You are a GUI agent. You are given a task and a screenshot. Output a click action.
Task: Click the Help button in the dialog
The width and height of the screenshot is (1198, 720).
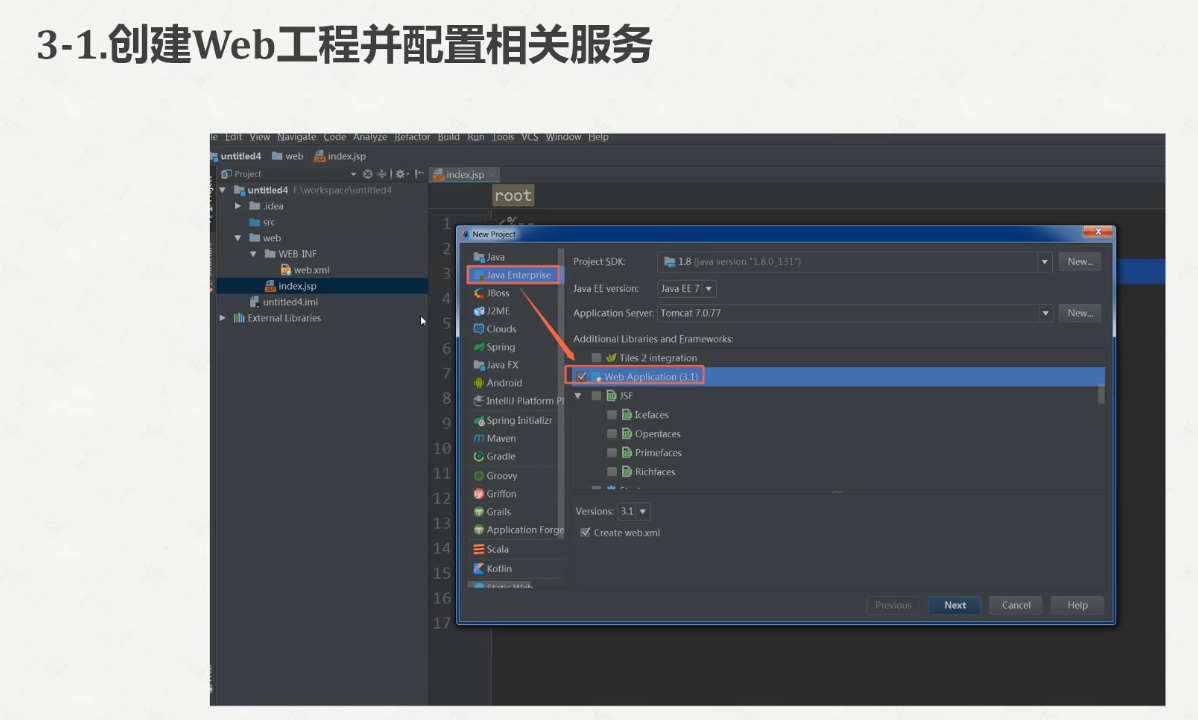(1077, 605)
